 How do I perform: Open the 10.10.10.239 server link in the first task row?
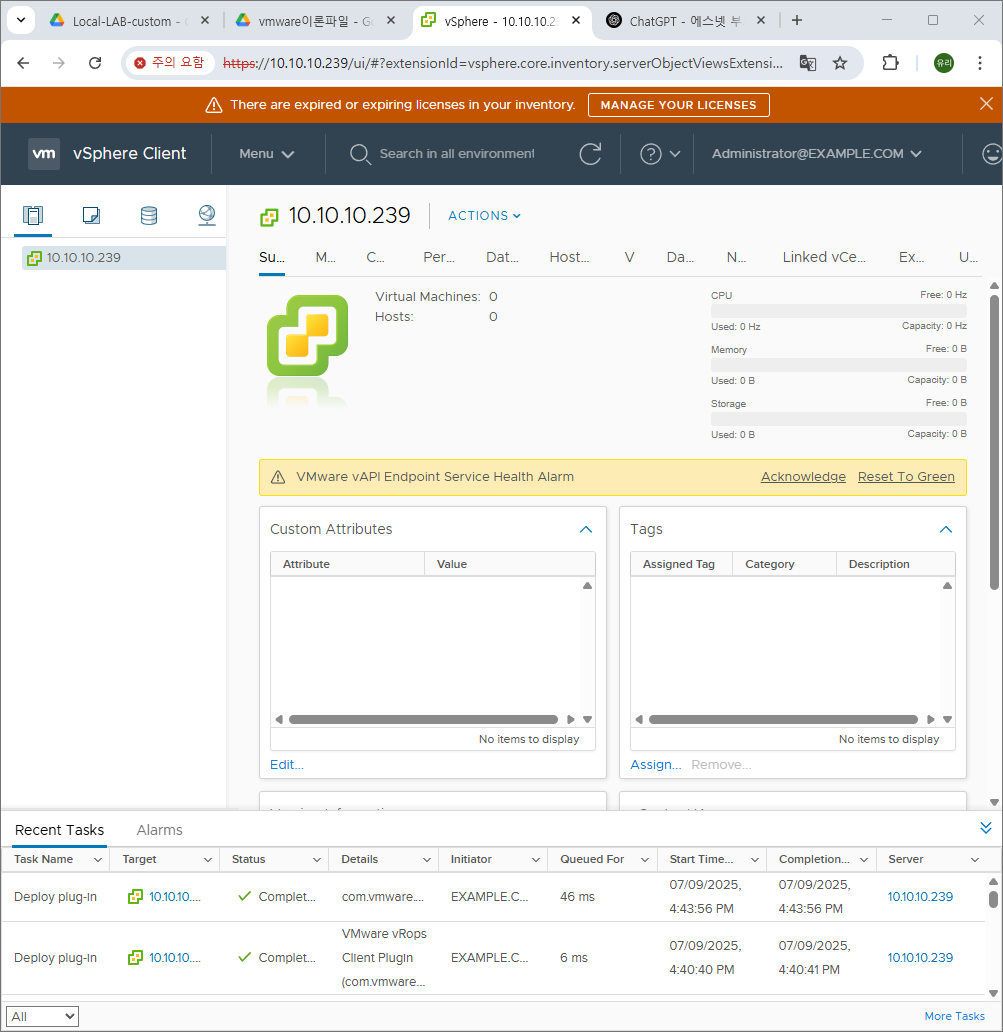(x=920, y=896)
